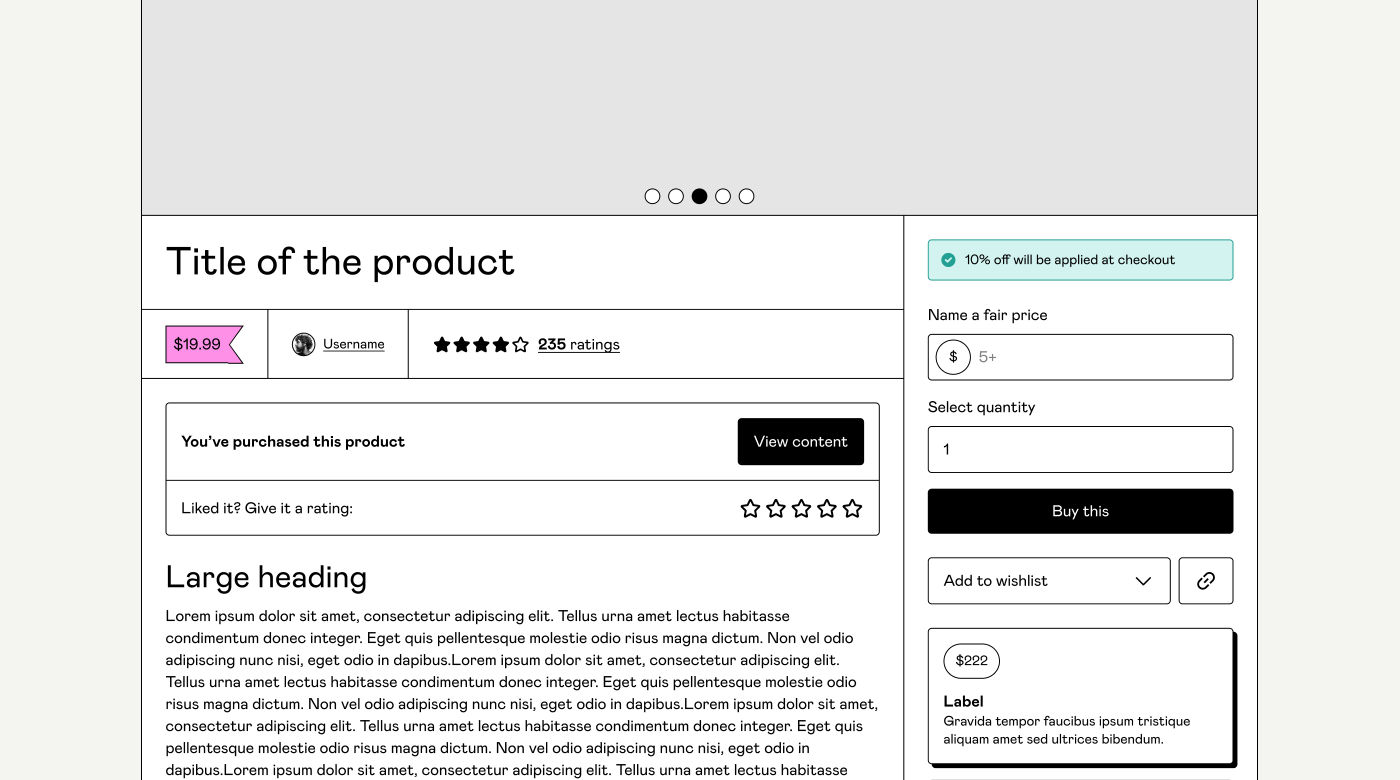Viewport: 1400px width, 780px height.
Task: Click the half-filled fourth star in ratings display
Action: pyautogui.click(x=500, y=344)
